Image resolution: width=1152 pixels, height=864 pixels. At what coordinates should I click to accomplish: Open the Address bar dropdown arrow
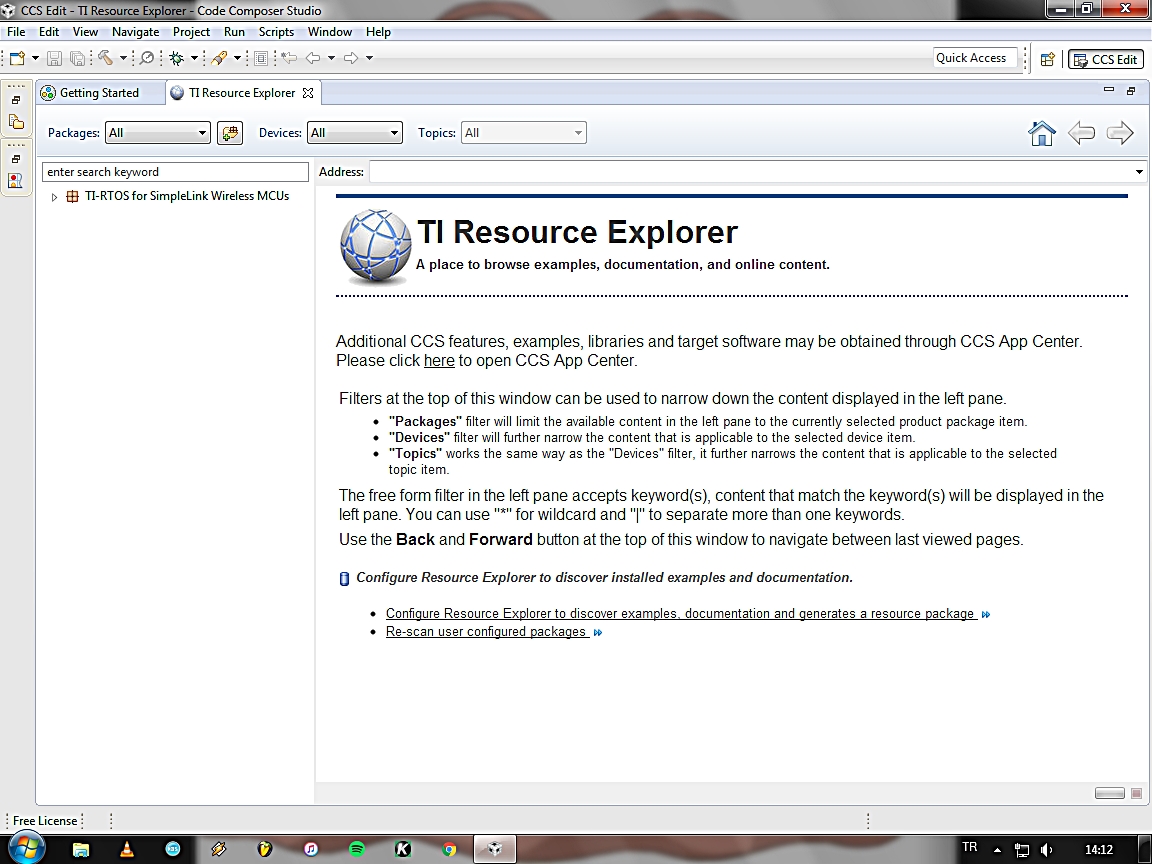point(1139,172)
